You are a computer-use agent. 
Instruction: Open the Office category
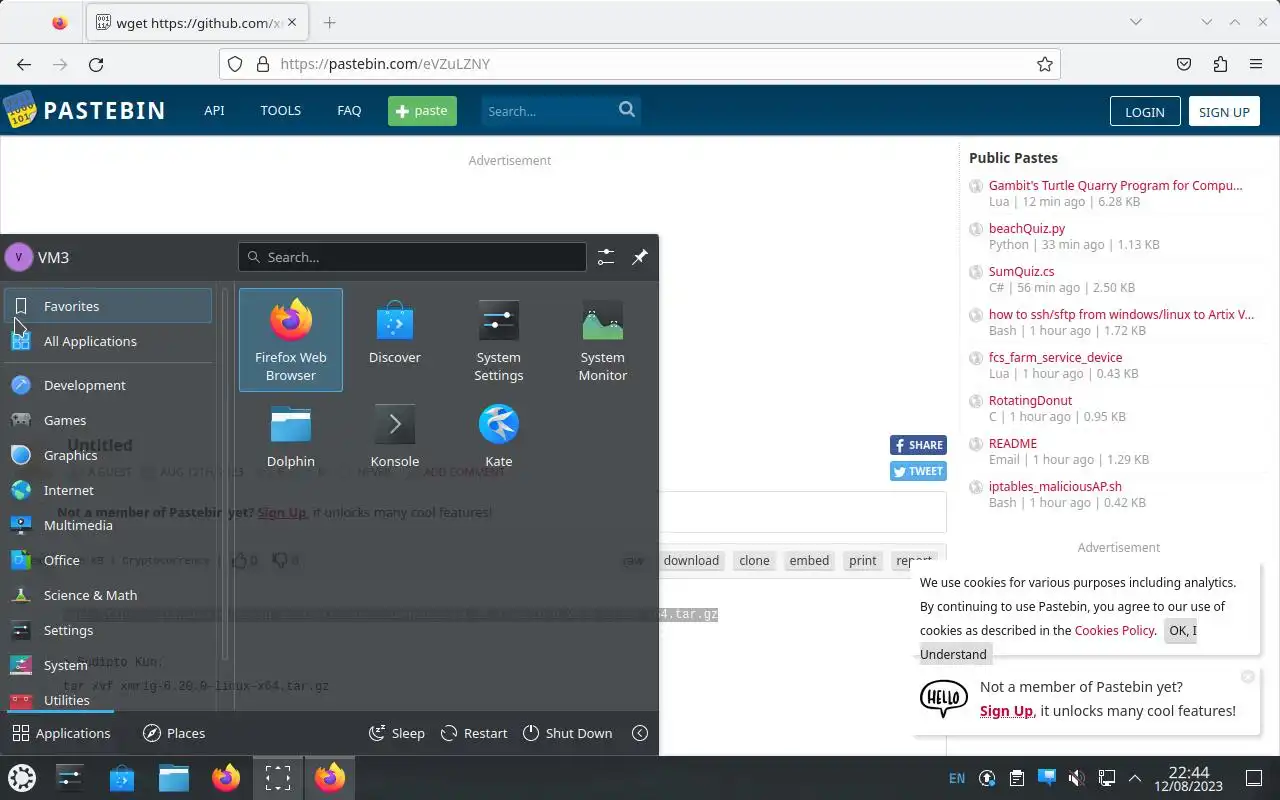click(x=108, y=560)
